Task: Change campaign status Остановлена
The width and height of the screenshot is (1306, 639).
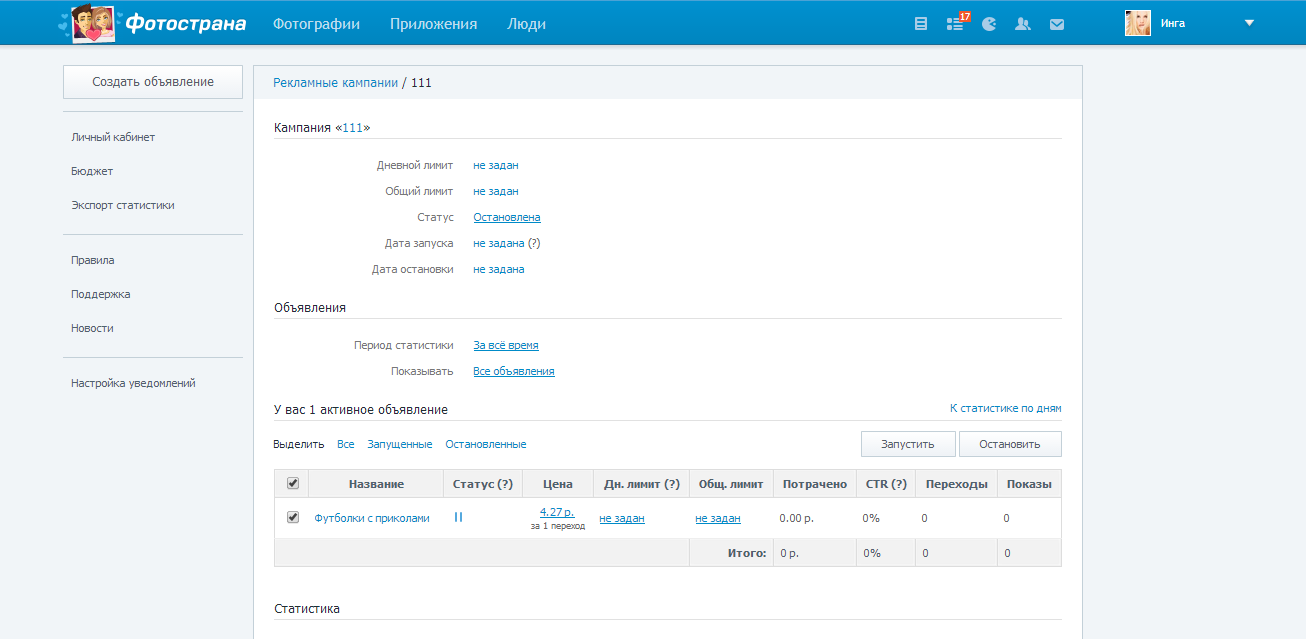Action: [x=506, y=217]
